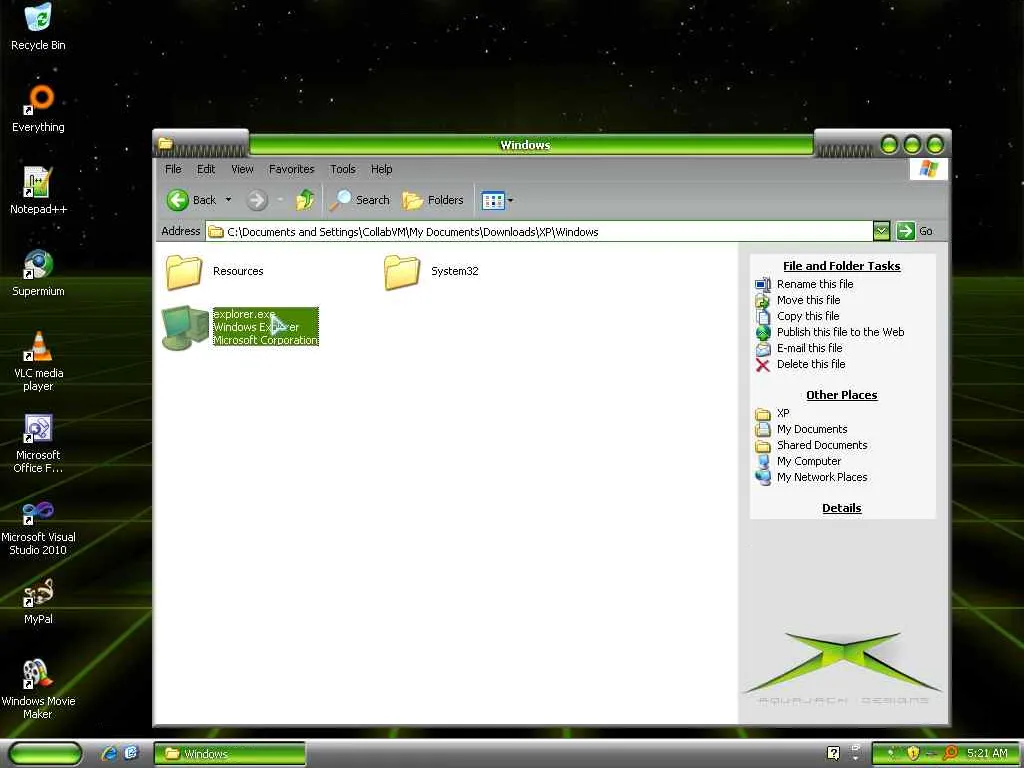Viewport: 1024px width, 768px height.
Task: Select the MyPal desktop shortcut
Action: click(38, 601)
